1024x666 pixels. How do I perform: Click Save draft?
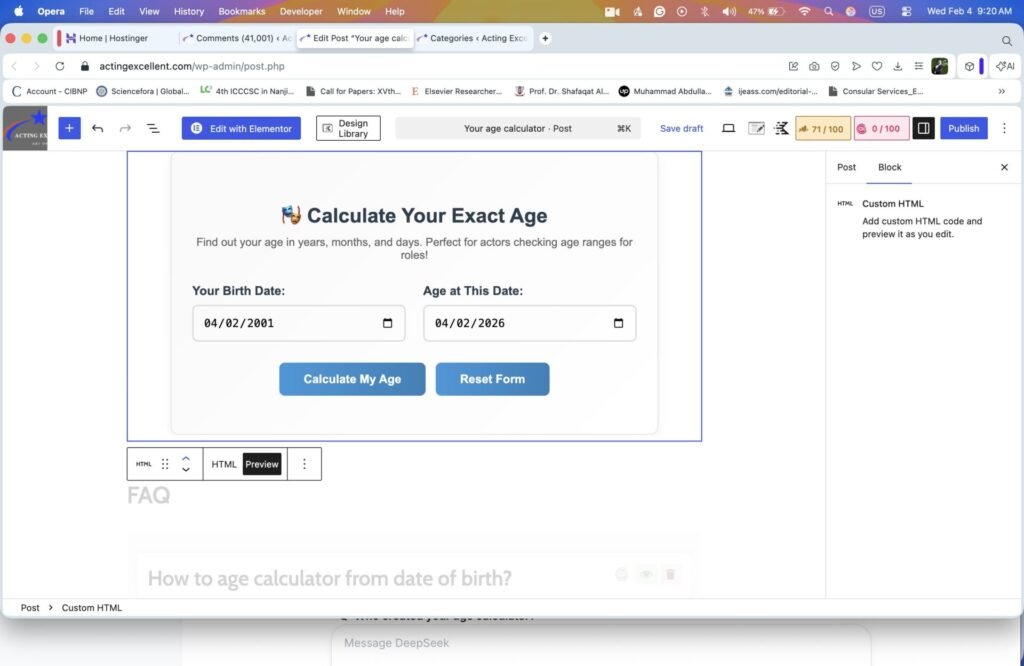pos(681,128)
